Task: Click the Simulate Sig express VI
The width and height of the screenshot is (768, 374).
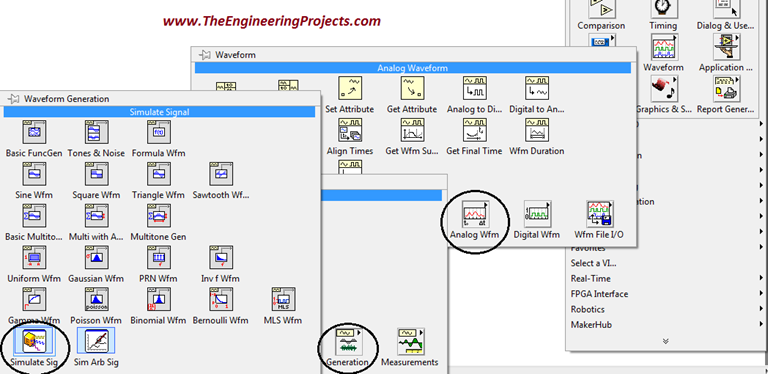Action: [34, 341]
